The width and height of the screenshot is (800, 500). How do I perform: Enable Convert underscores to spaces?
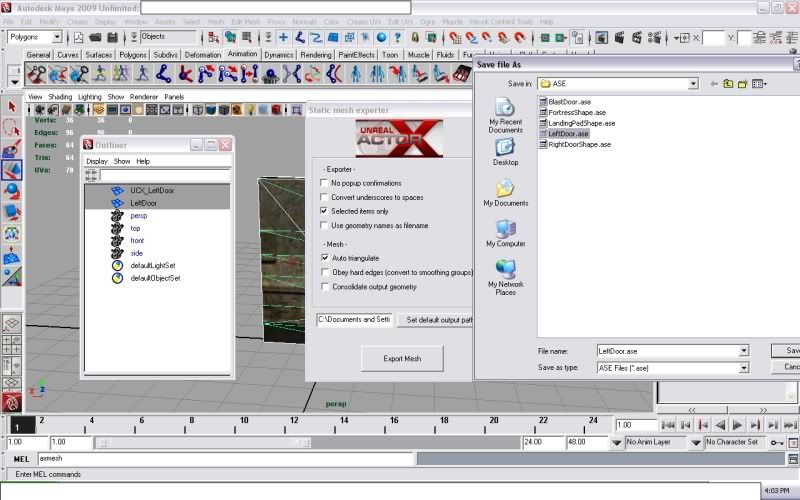(x=324, y=197)
